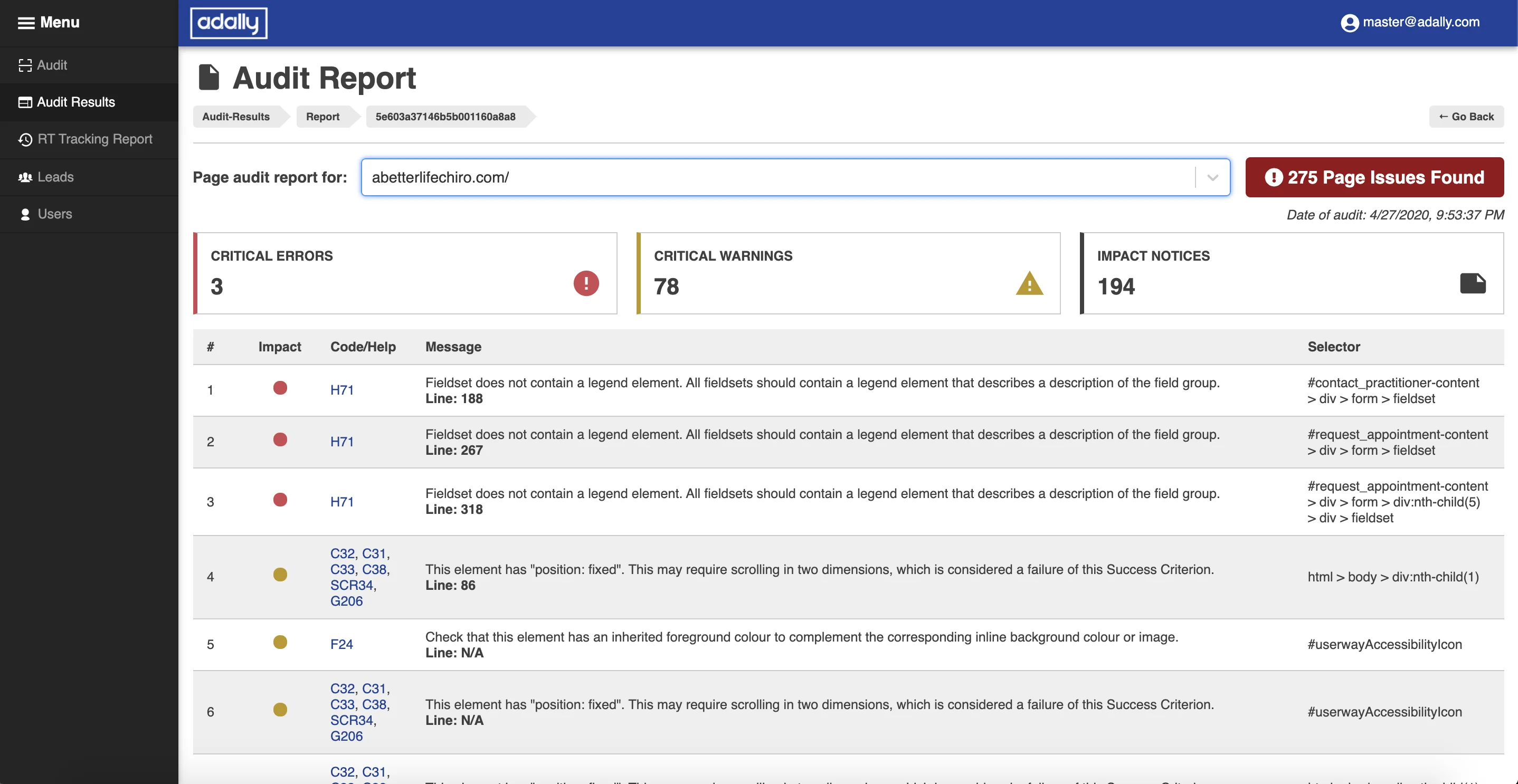Viewport: 1518px width, 784px height.
Task: Click the yellow warning triangle icon
Action: point(1029,284)
